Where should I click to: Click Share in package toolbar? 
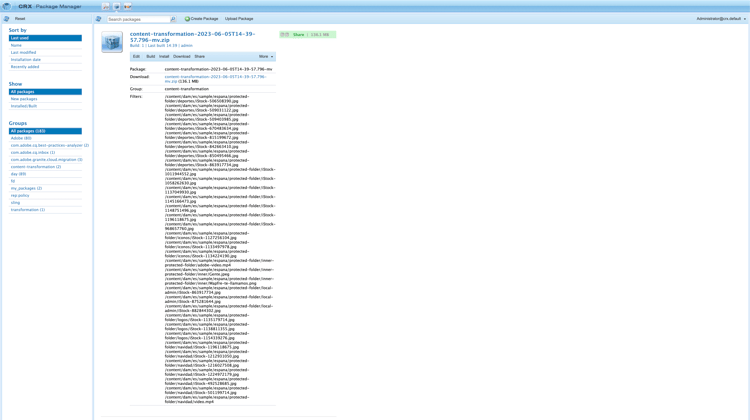point(199,56)
